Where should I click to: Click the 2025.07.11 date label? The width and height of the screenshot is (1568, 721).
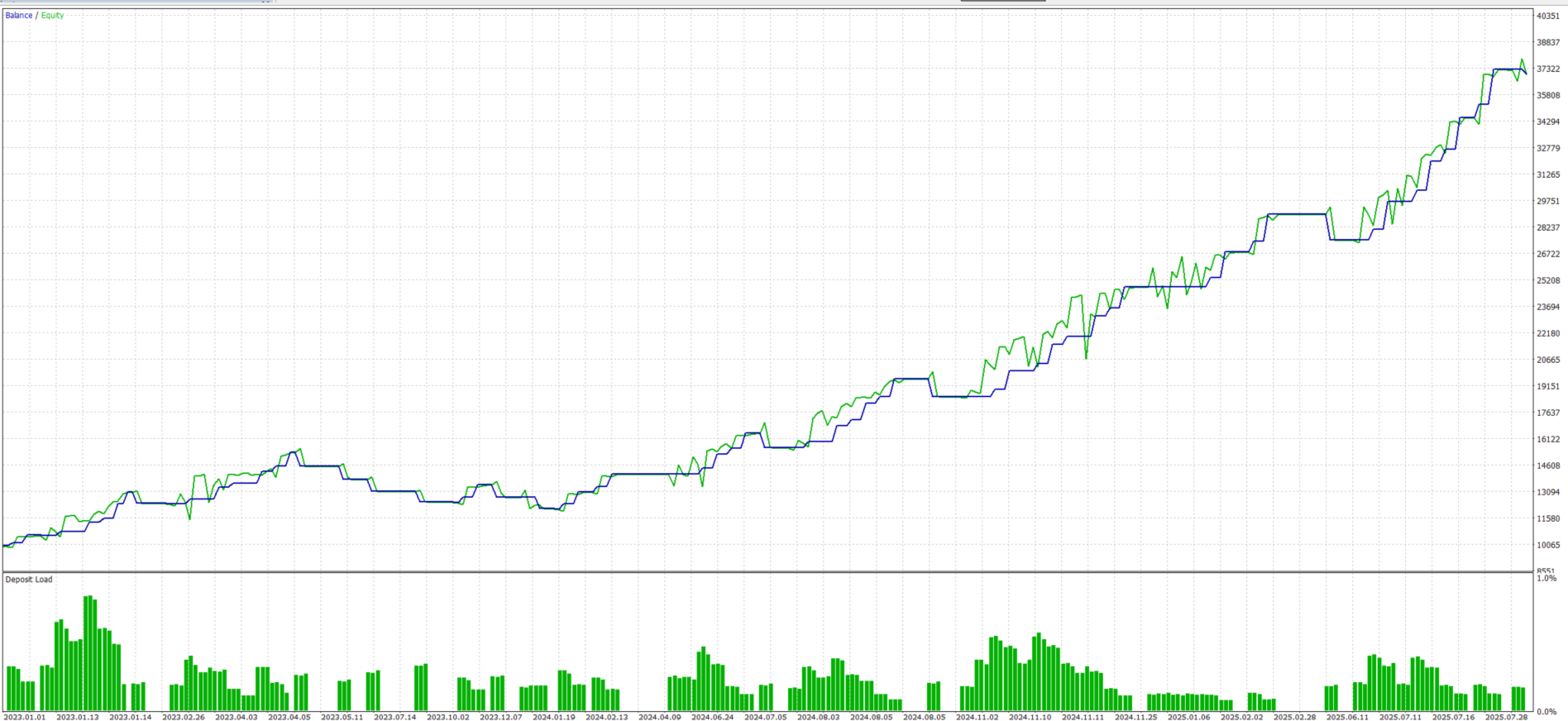1400,717
